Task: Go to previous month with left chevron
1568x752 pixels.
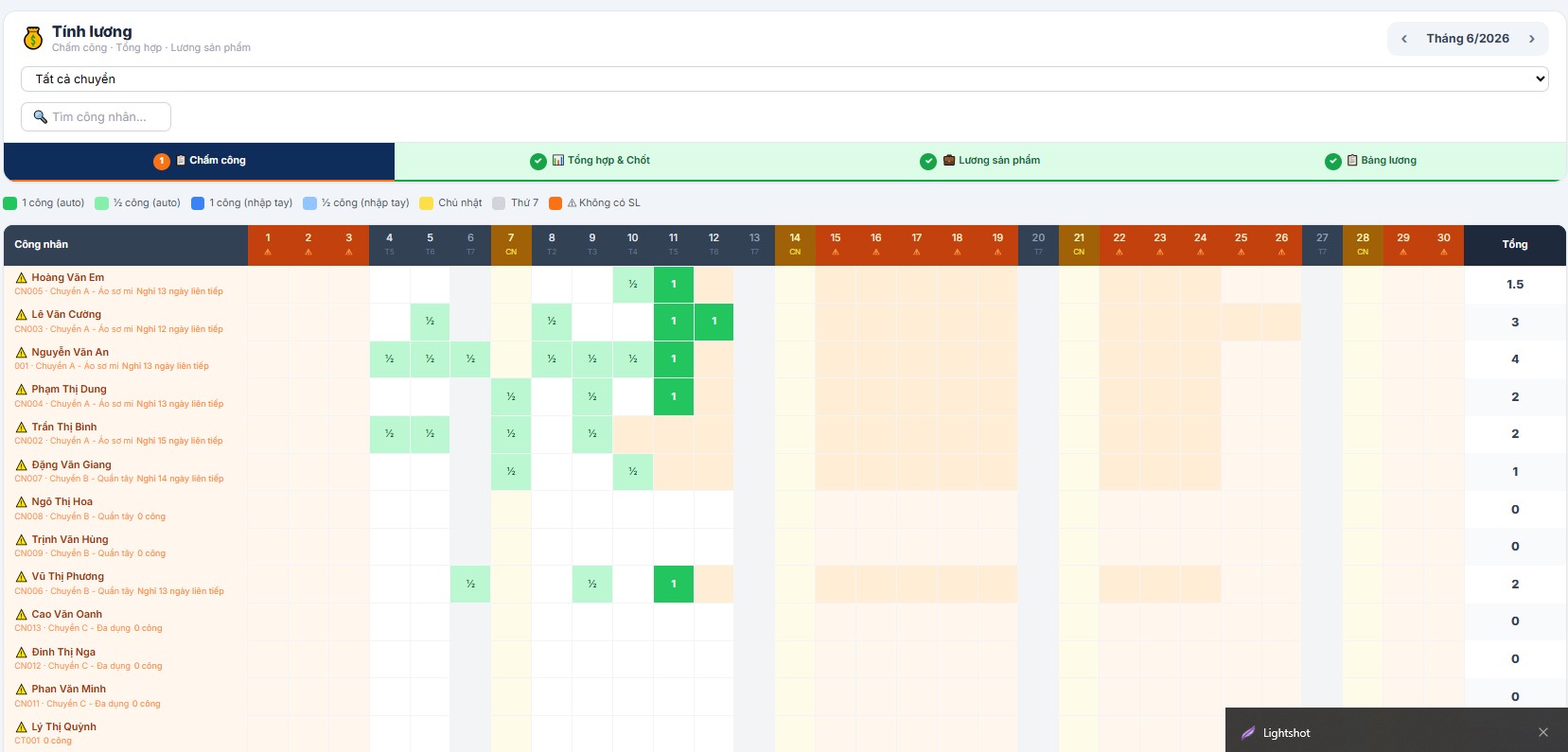Action: [x=1404, y=39]
